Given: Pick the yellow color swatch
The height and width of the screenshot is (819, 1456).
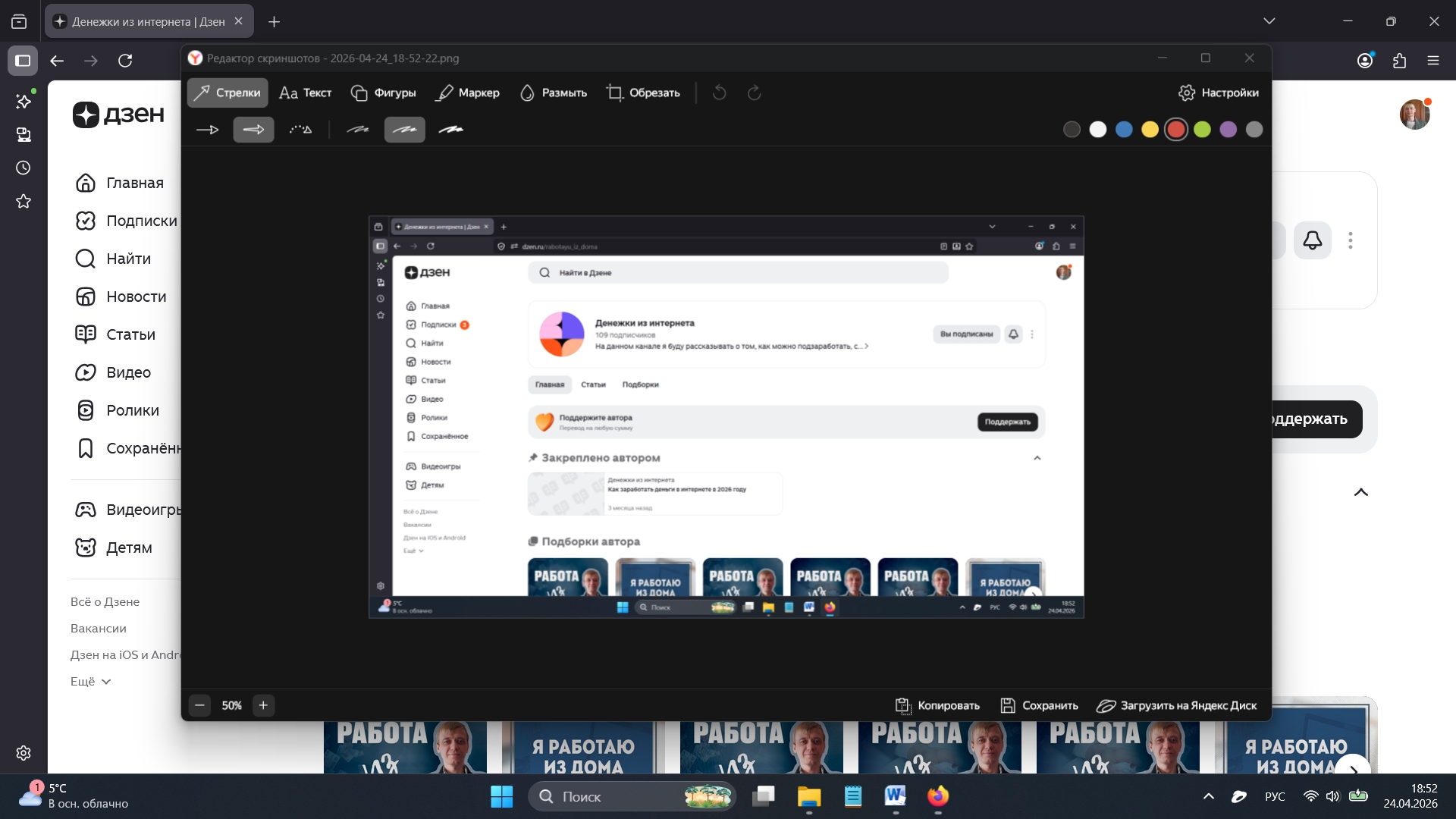Looking at the screenshot, I should 1150,130.
